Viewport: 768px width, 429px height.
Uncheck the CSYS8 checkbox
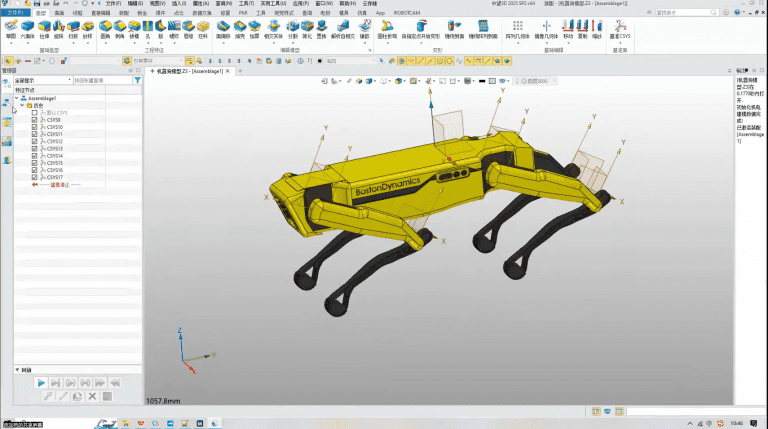[x=35, y=120]
